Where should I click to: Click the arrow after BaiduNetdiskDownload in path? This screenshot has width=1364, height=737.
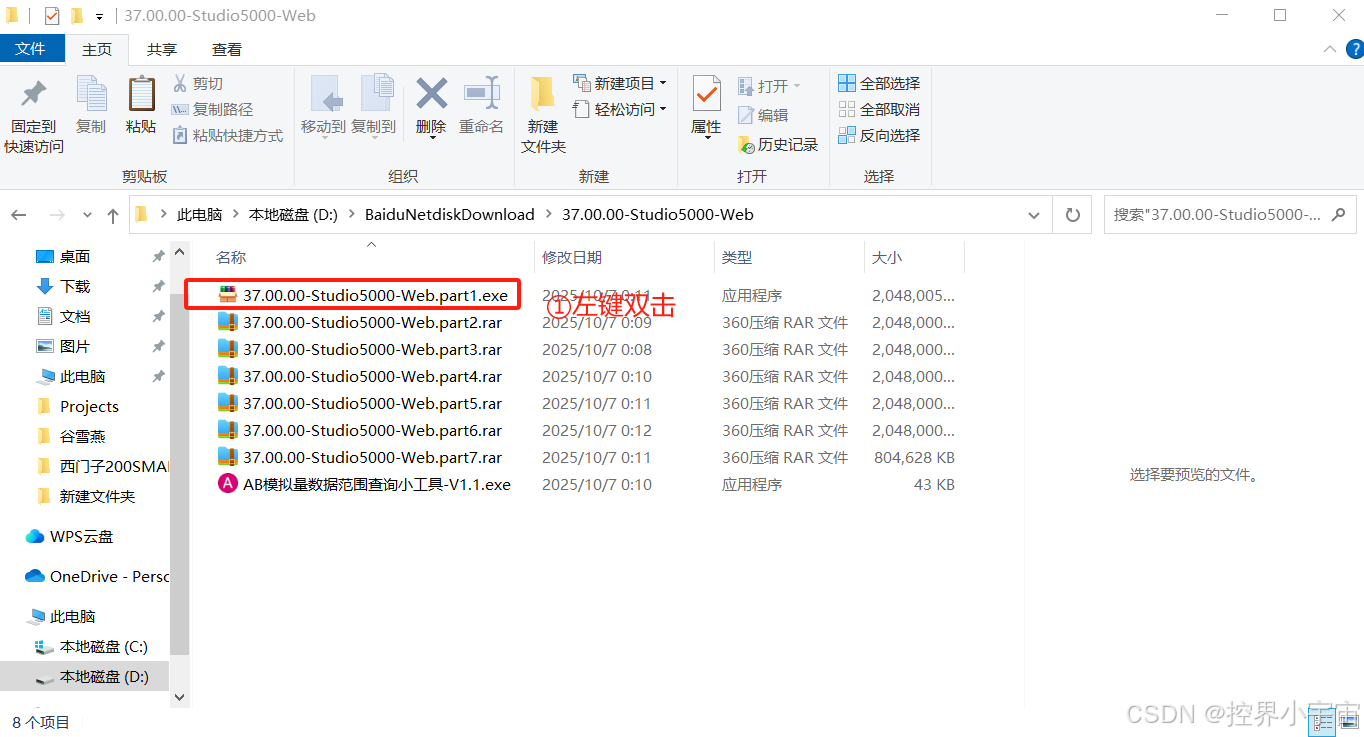click(x=548, y=215)
